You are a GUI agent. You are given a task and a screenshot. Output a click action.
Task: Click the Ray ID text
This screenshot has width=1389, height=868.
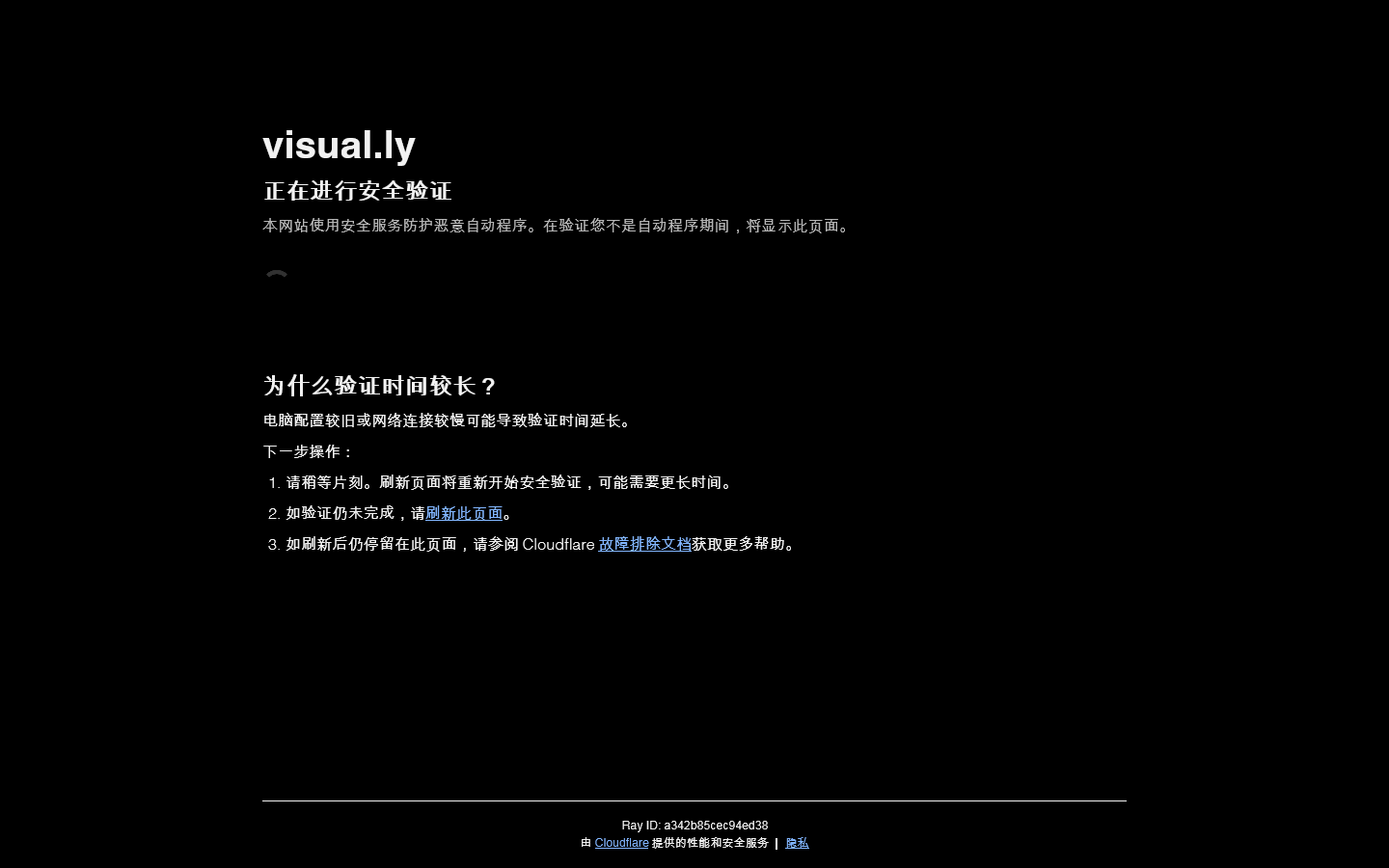click(x=694, y=826)
